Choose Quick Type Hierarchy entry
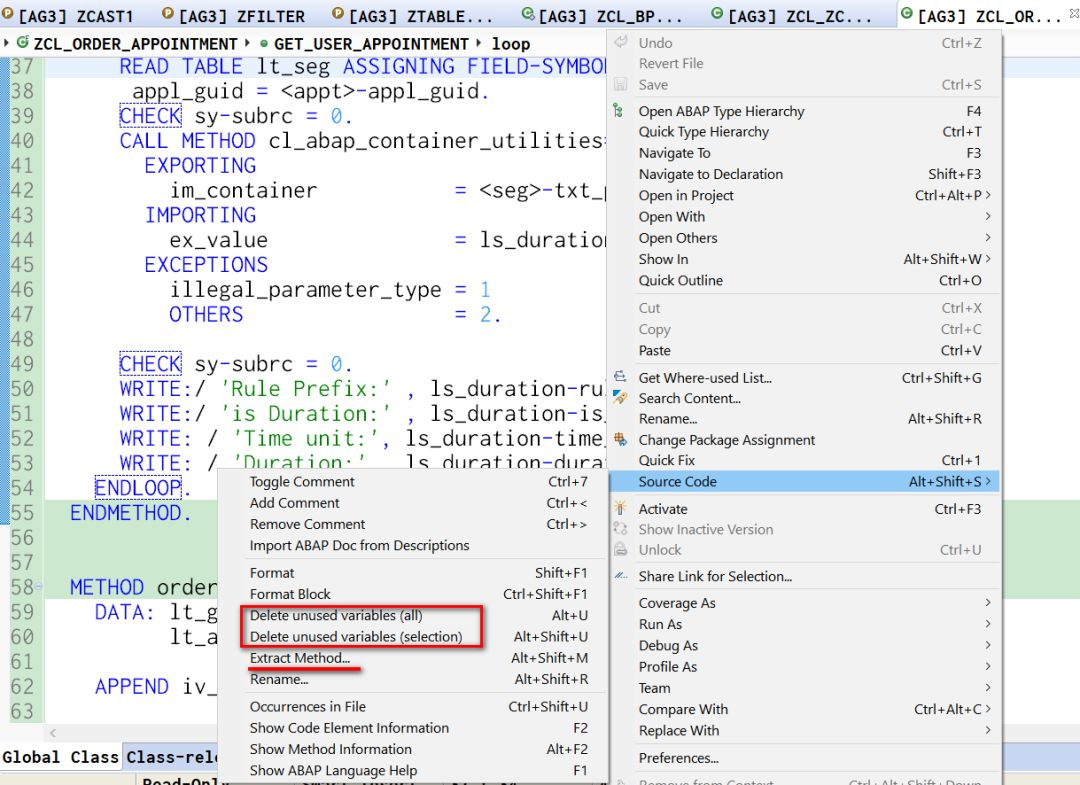1080x785 pixels. point(804,132)
